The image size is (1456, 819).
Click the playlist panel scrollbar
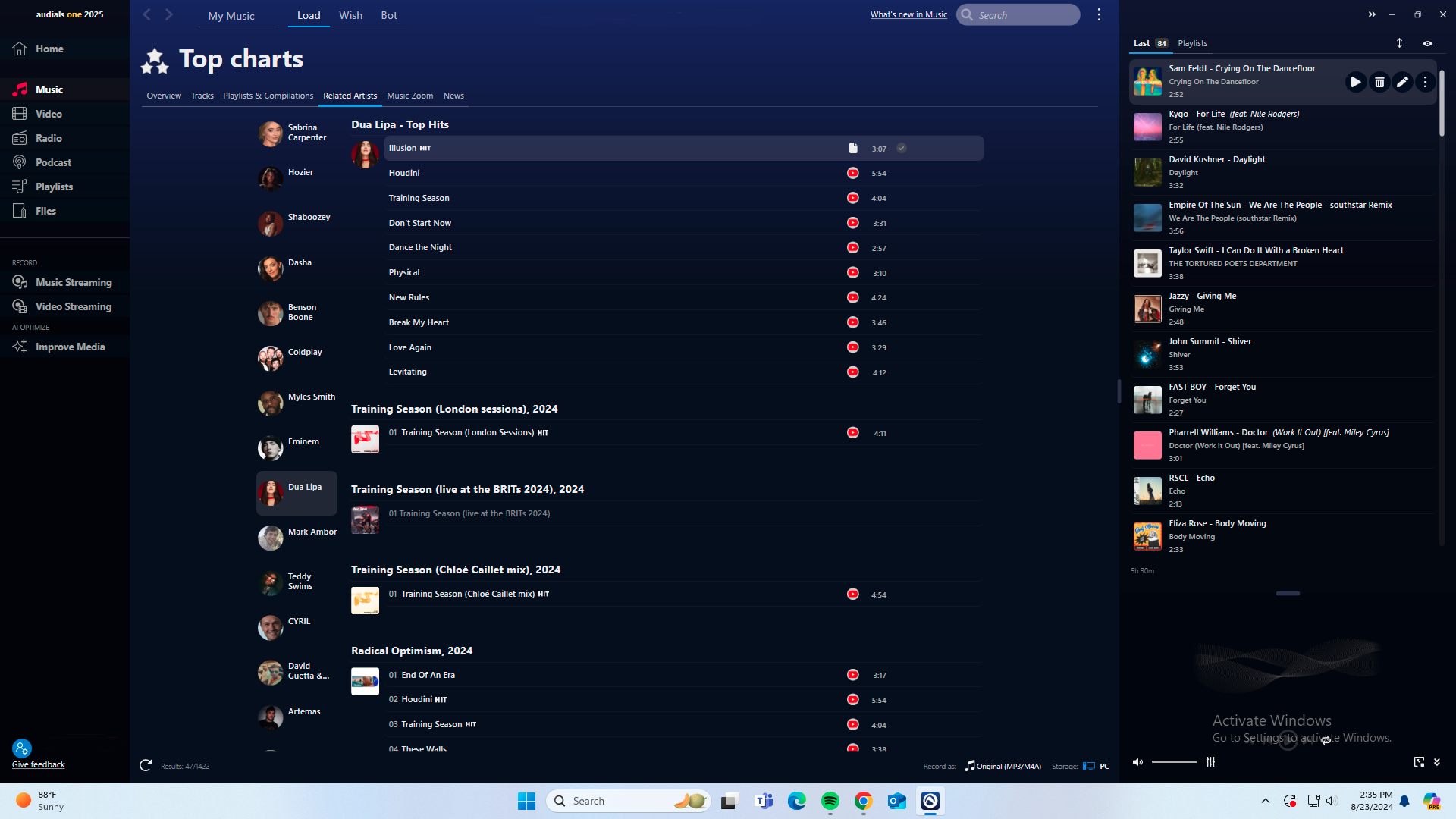coord(1442,104)
